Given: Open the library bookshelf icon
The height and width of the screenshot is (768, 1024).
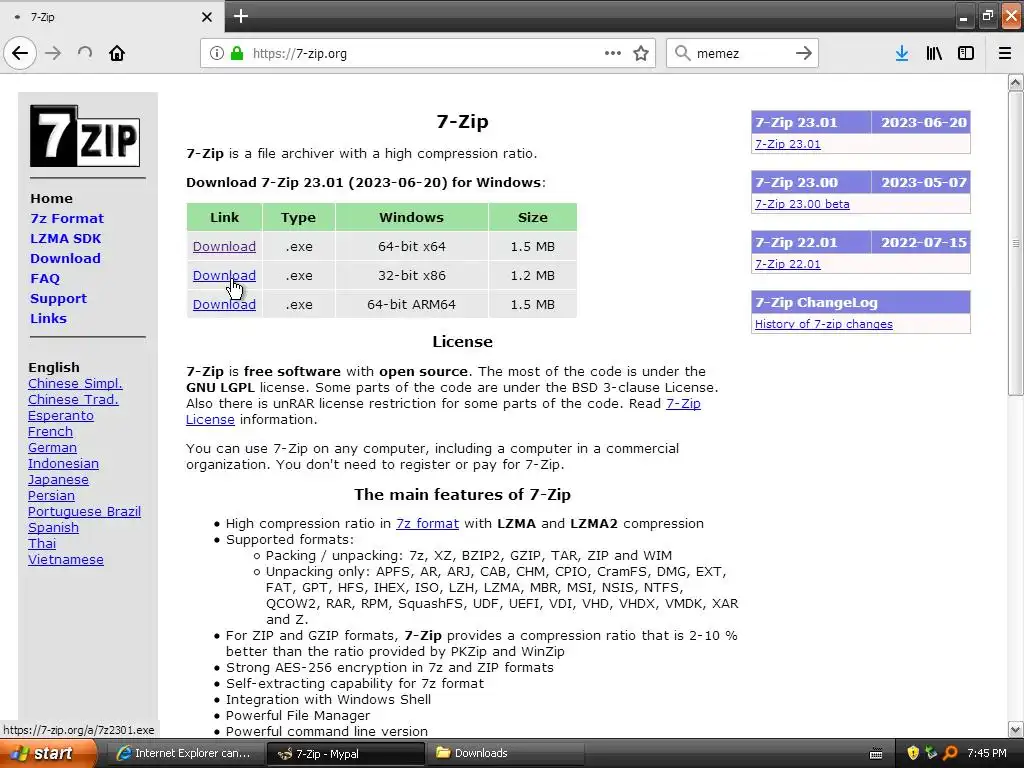Looking at the screenshot, I should coord(934,53).
